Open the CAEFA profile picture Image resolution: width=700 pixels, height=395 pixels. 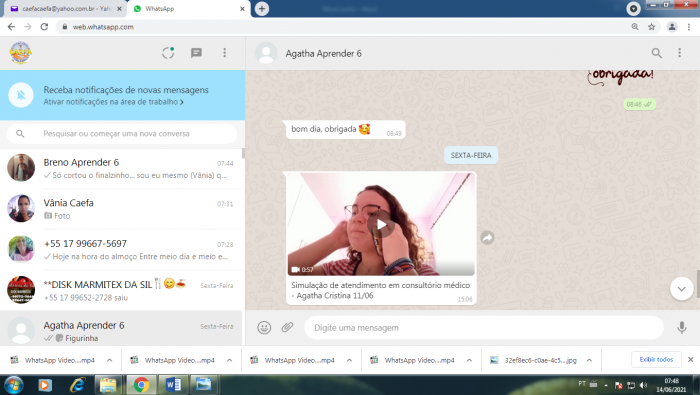20,53
